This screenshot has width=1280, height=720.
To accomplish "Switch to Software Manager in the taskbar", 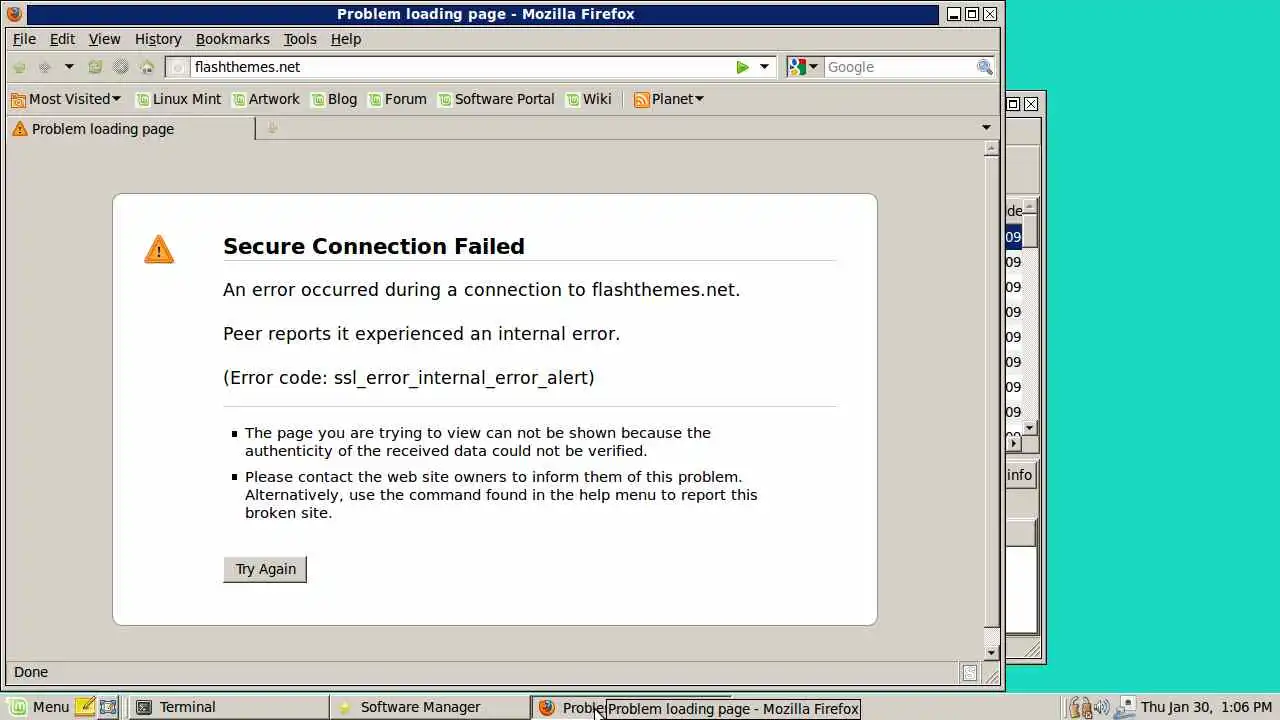I will coord(430,707).
